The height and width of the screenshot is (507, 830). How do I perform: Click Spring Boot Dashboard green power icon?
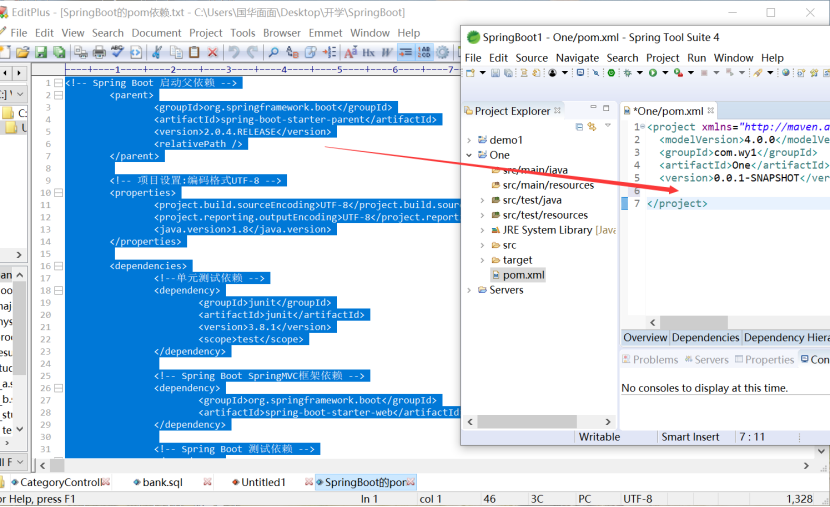point(611,73)
